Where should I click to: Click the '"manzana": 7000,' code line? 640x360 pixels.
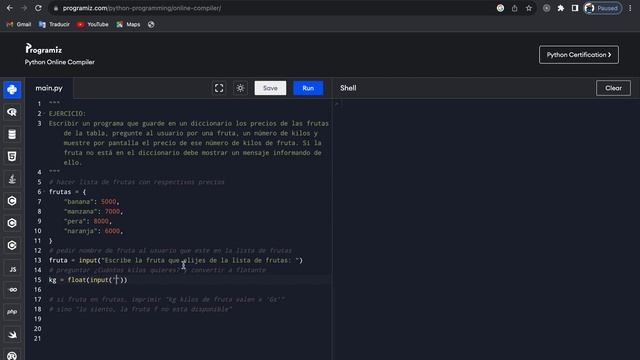[x=93, y=211]
